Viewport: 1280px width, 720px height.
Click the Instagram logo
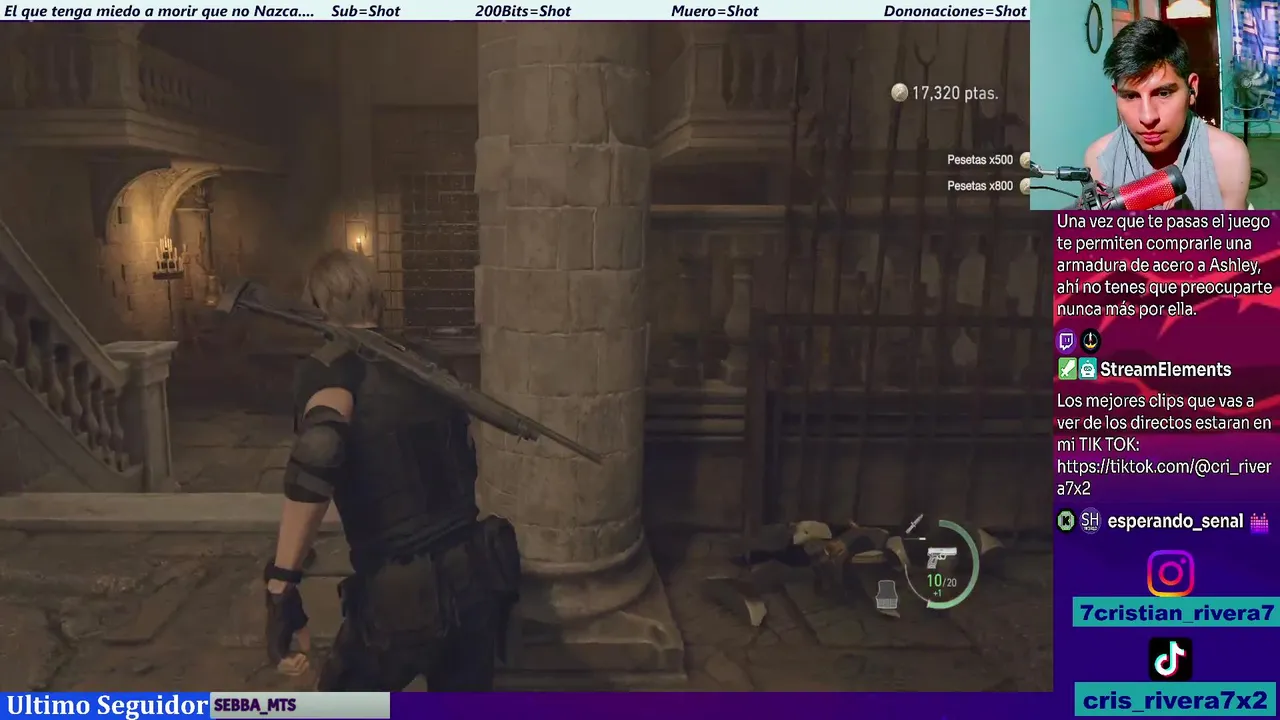1170,574
